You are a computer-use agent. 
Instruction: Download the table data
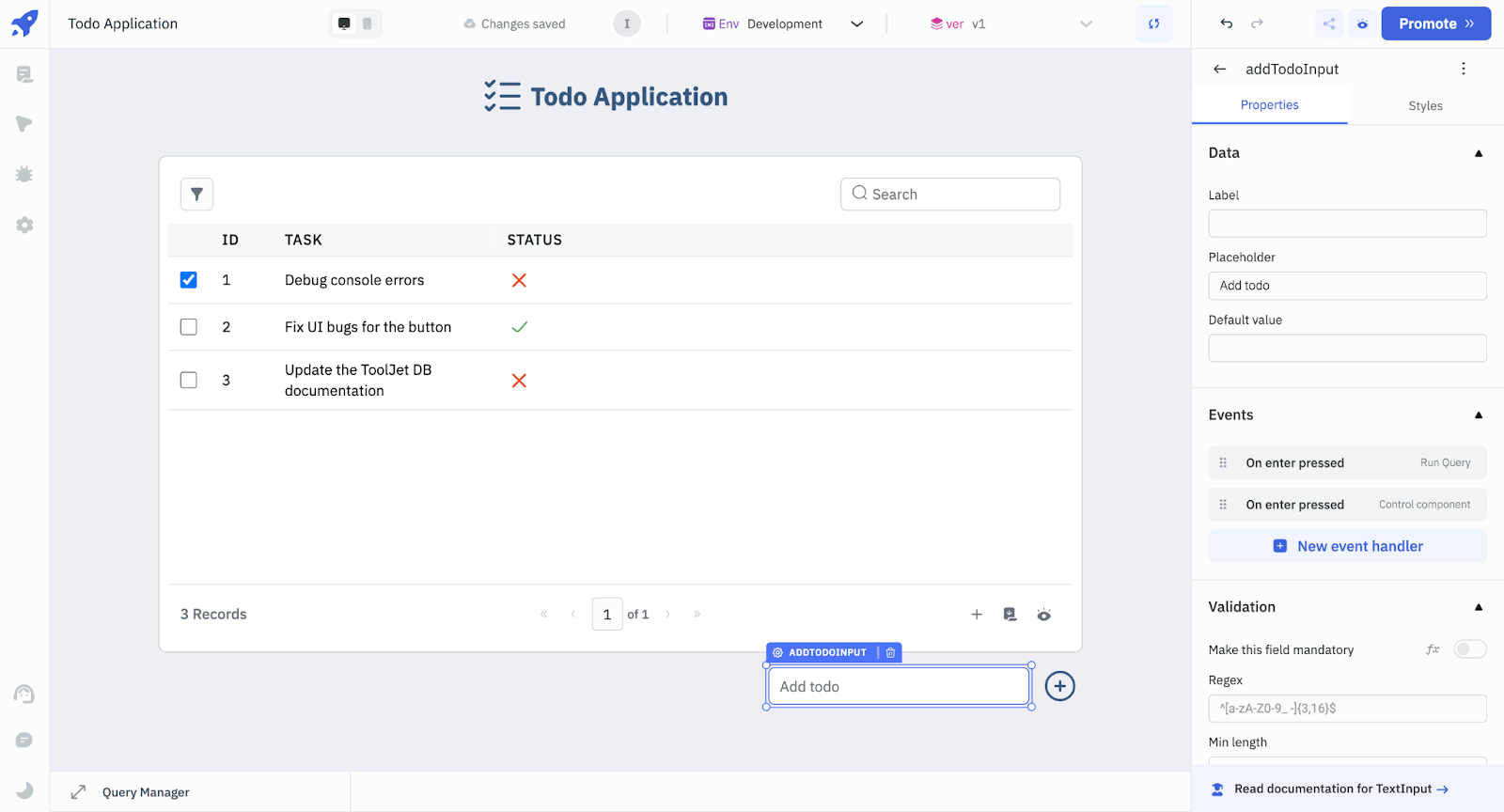point(1010,615)
